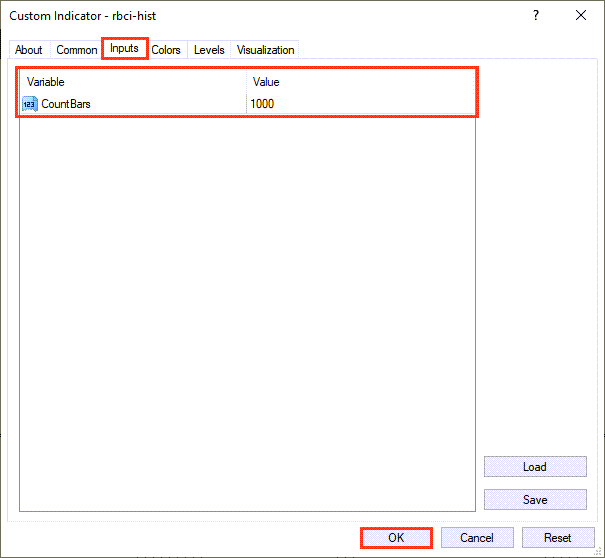Switch to the About tab
The height and width of the screenshot is (558, 605).
pos(29,50)
